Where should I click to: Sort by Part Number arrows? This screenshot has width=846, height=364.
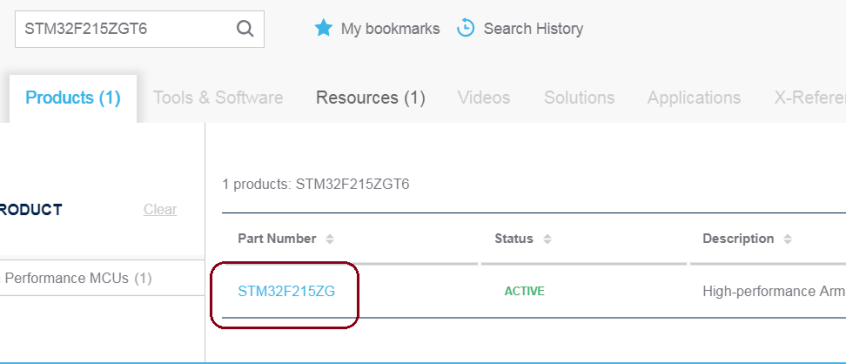coord(330,239)
